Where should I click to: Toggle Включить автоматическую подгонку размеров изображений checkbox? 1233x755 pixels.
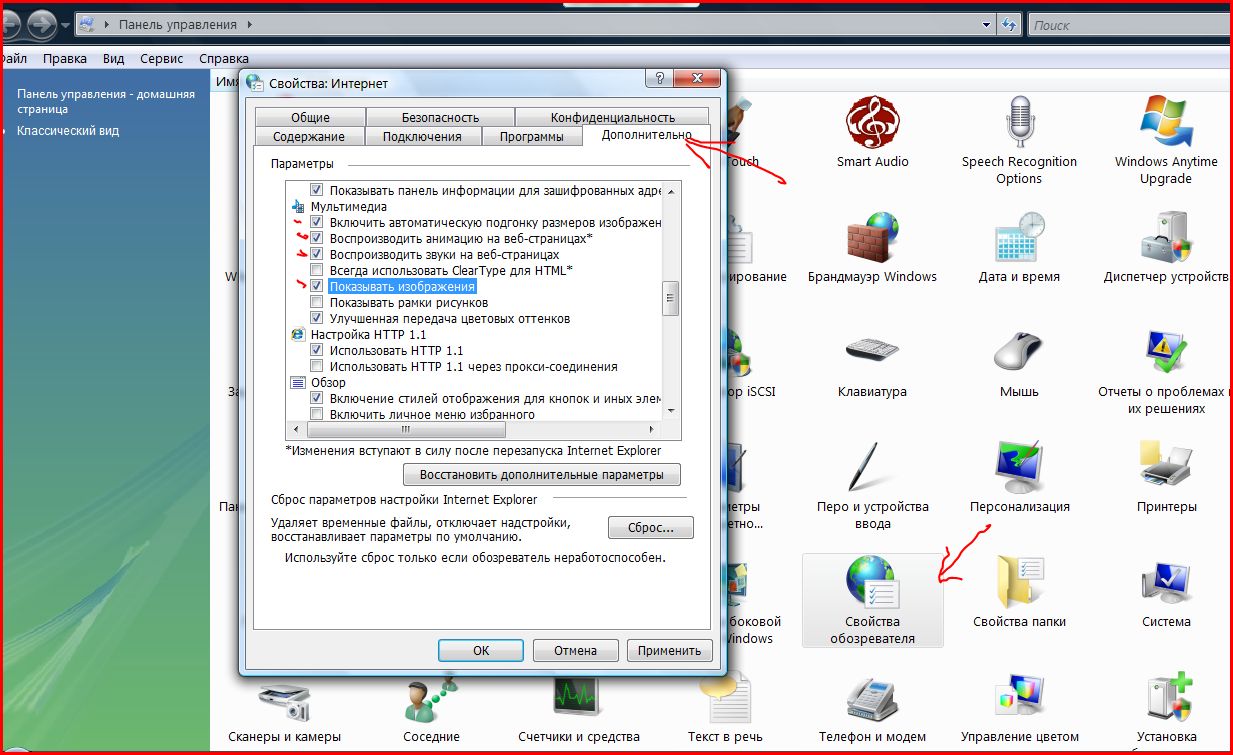(x=317, y=222)
